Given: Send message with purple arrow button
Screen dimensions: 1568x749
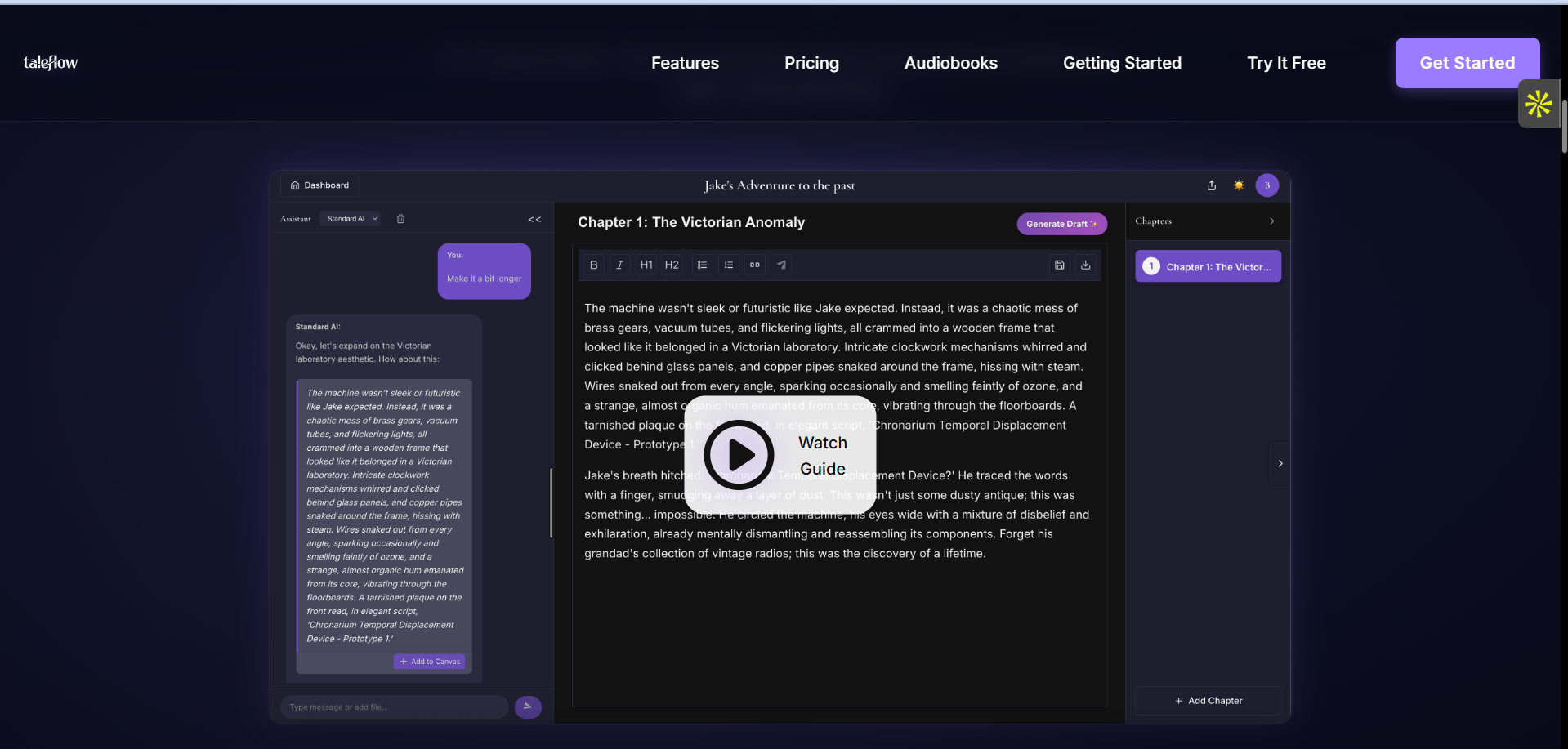Looking at the screenshot, I should [528, 707].
